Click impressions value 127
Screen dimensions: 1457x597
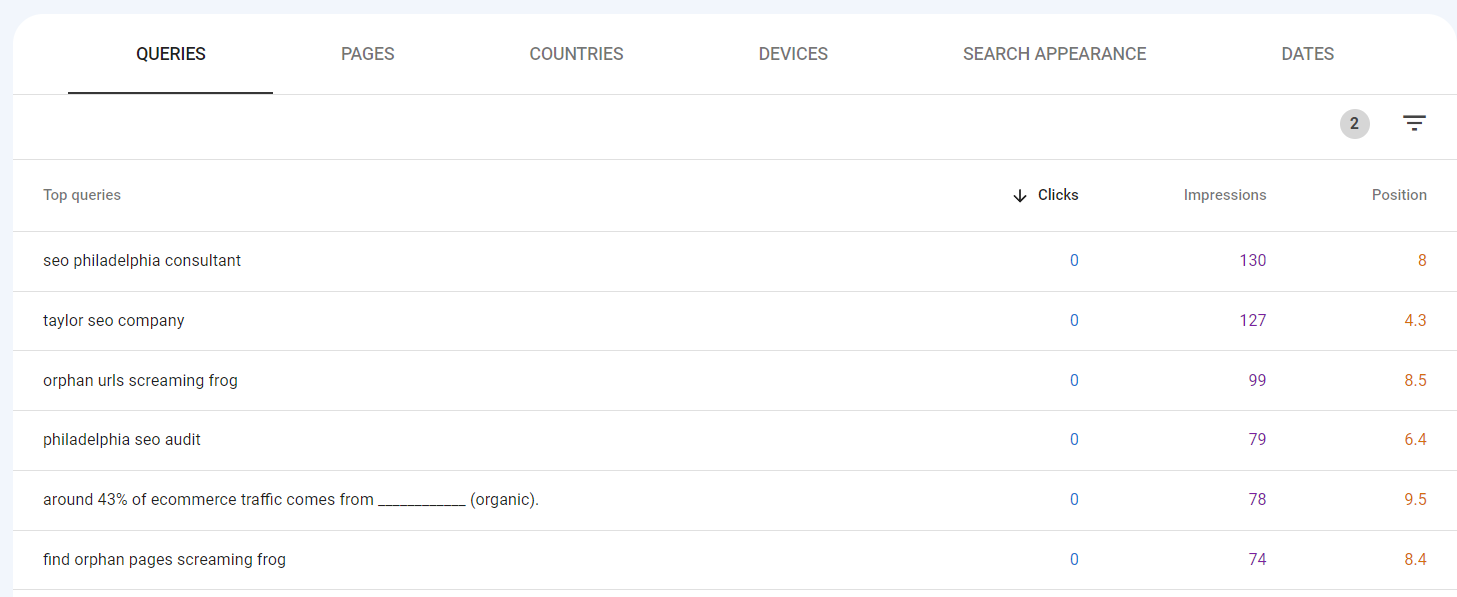click(1253, 320)
